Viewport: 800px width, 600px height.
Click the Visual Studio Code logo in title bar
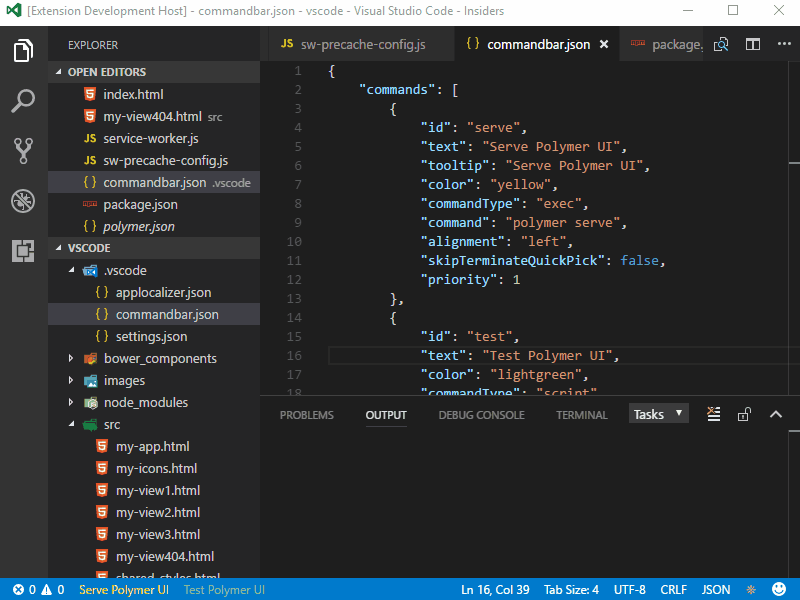tap(14, 10)
